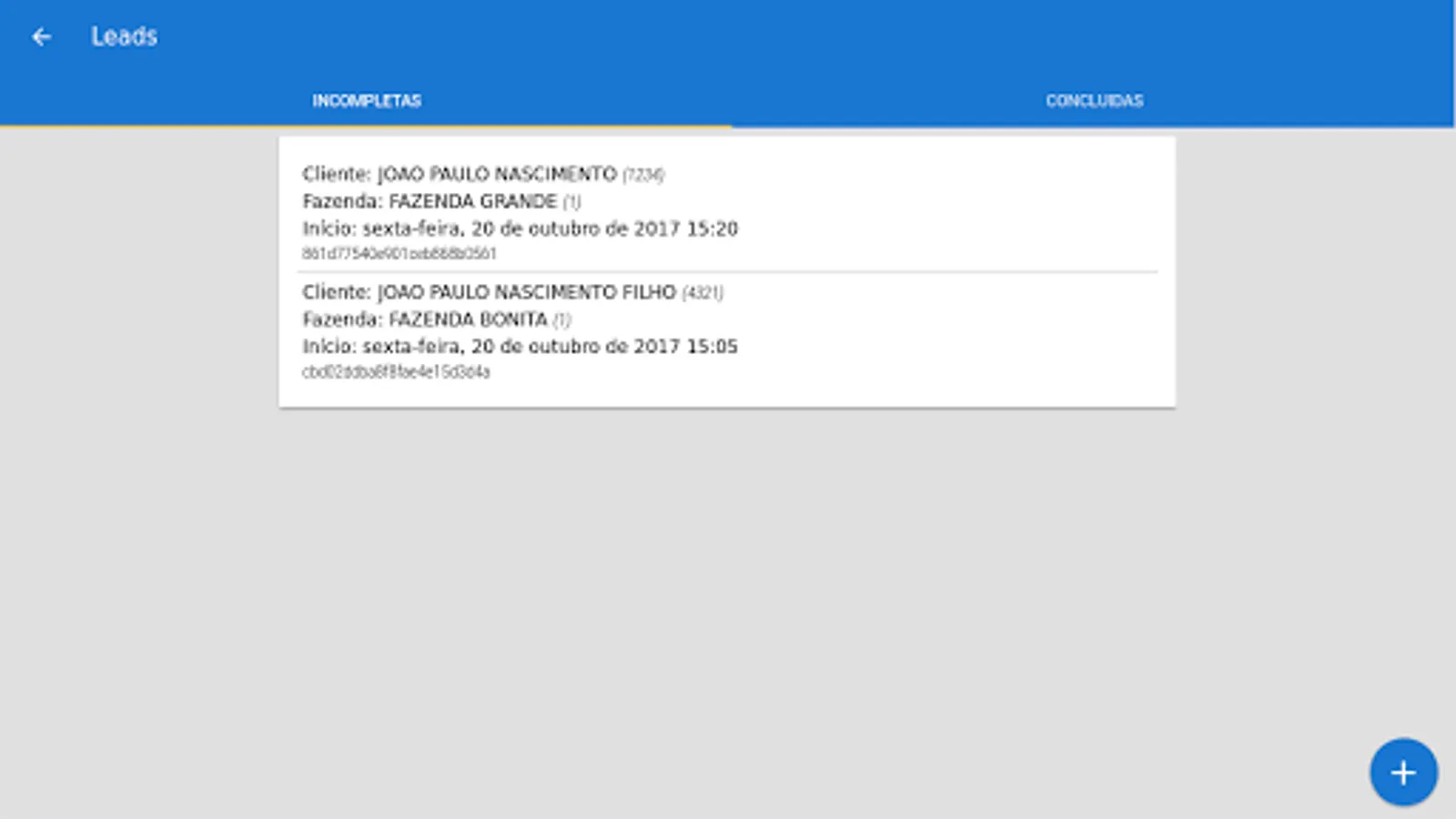Select the back navigation arrow in the header
This screenshot has width=1456, height=819.
[40, 36]
